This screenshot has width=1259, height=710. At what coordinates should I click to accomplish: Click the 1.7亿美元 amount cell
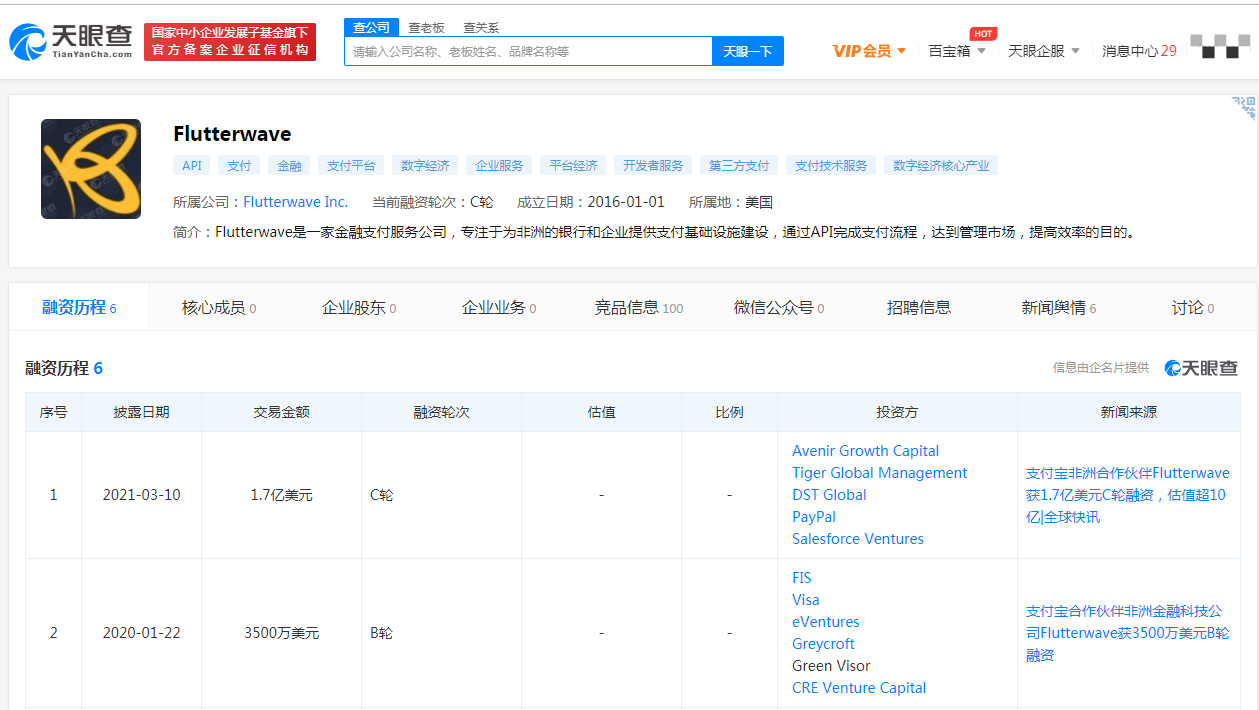click(x=282, y=495)
